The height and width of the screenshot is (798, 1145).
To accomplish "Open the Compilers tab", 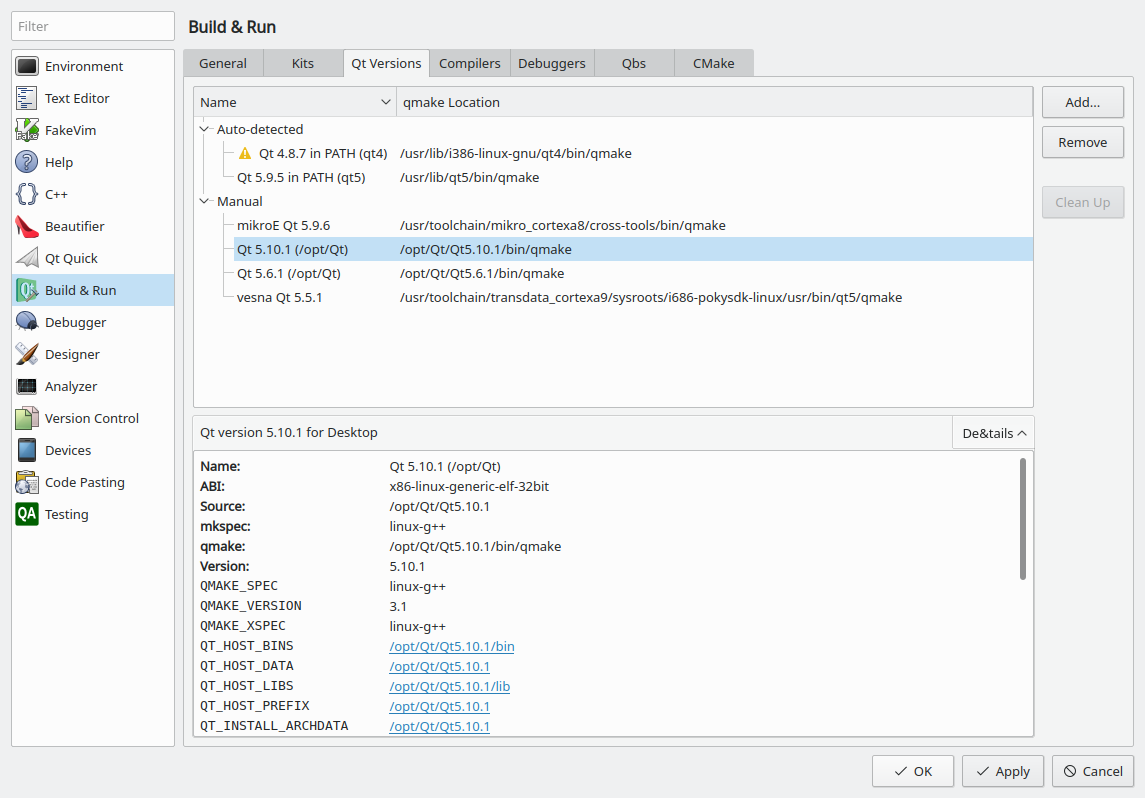I will point(470,63).
